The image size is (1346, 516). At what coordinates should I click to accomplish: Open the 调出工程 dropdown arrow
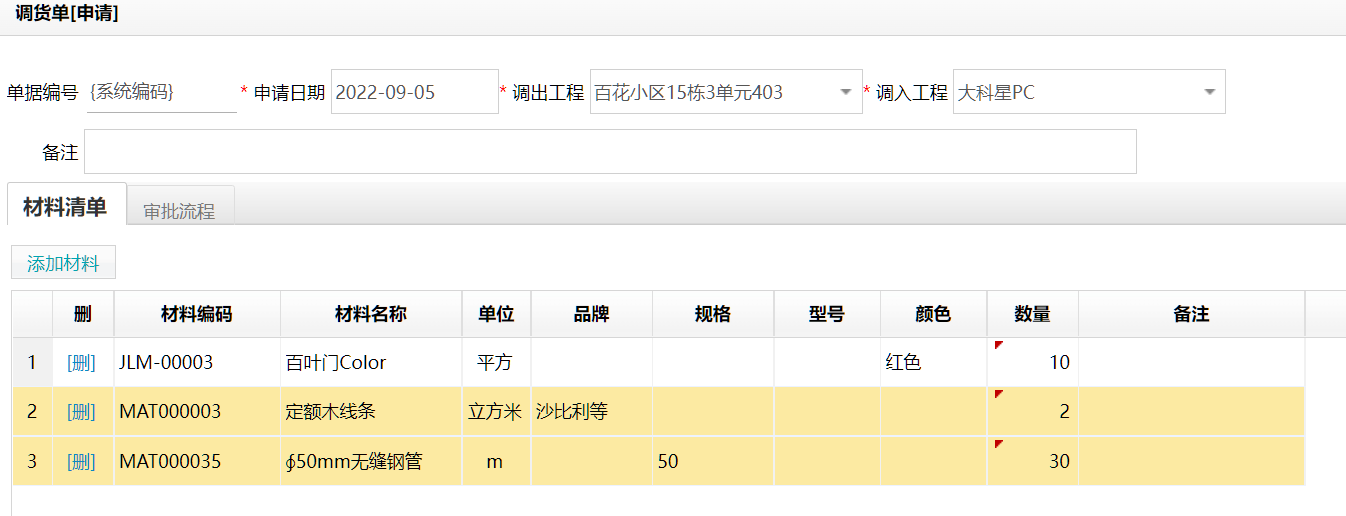tap(845, 92)
